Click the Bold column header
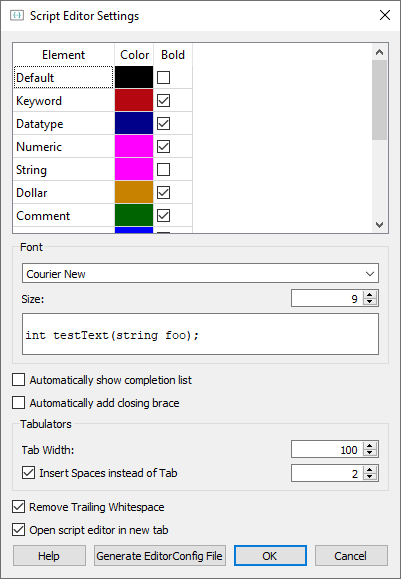 coord(173,55)
